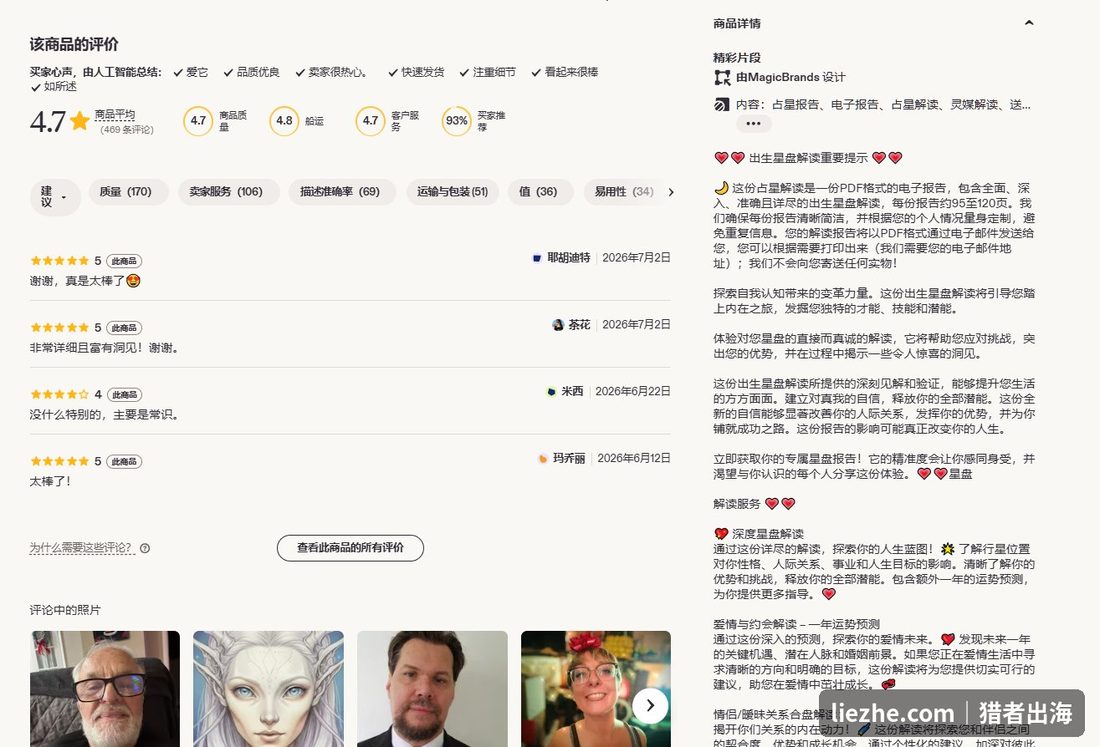This screenshot has height=747, width=1100.
Task: Click the 如所述 summary tag
Action: [53, 87]
